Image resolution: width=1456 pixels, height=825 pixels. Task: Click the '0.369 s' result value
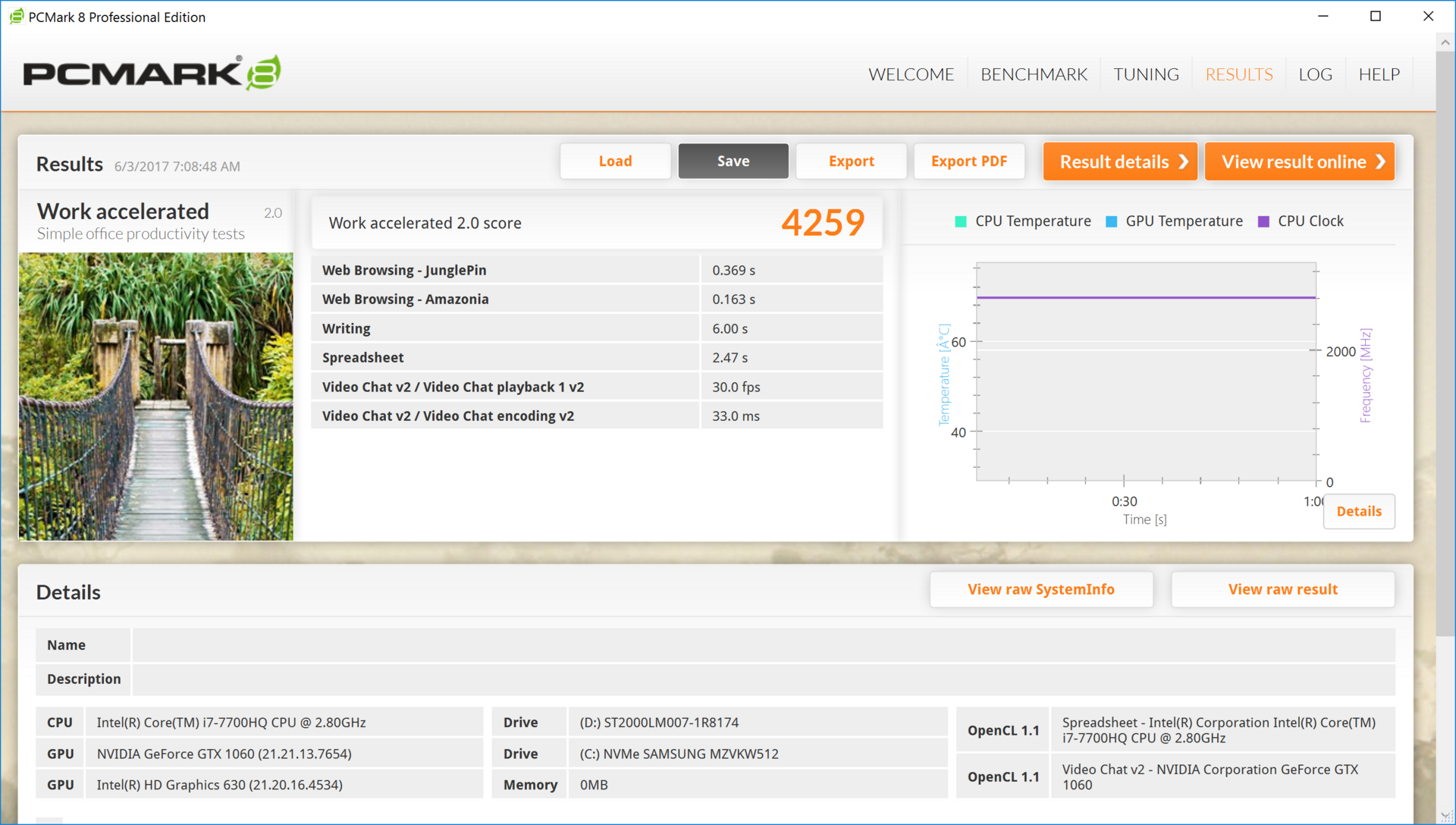pos(733,270)
